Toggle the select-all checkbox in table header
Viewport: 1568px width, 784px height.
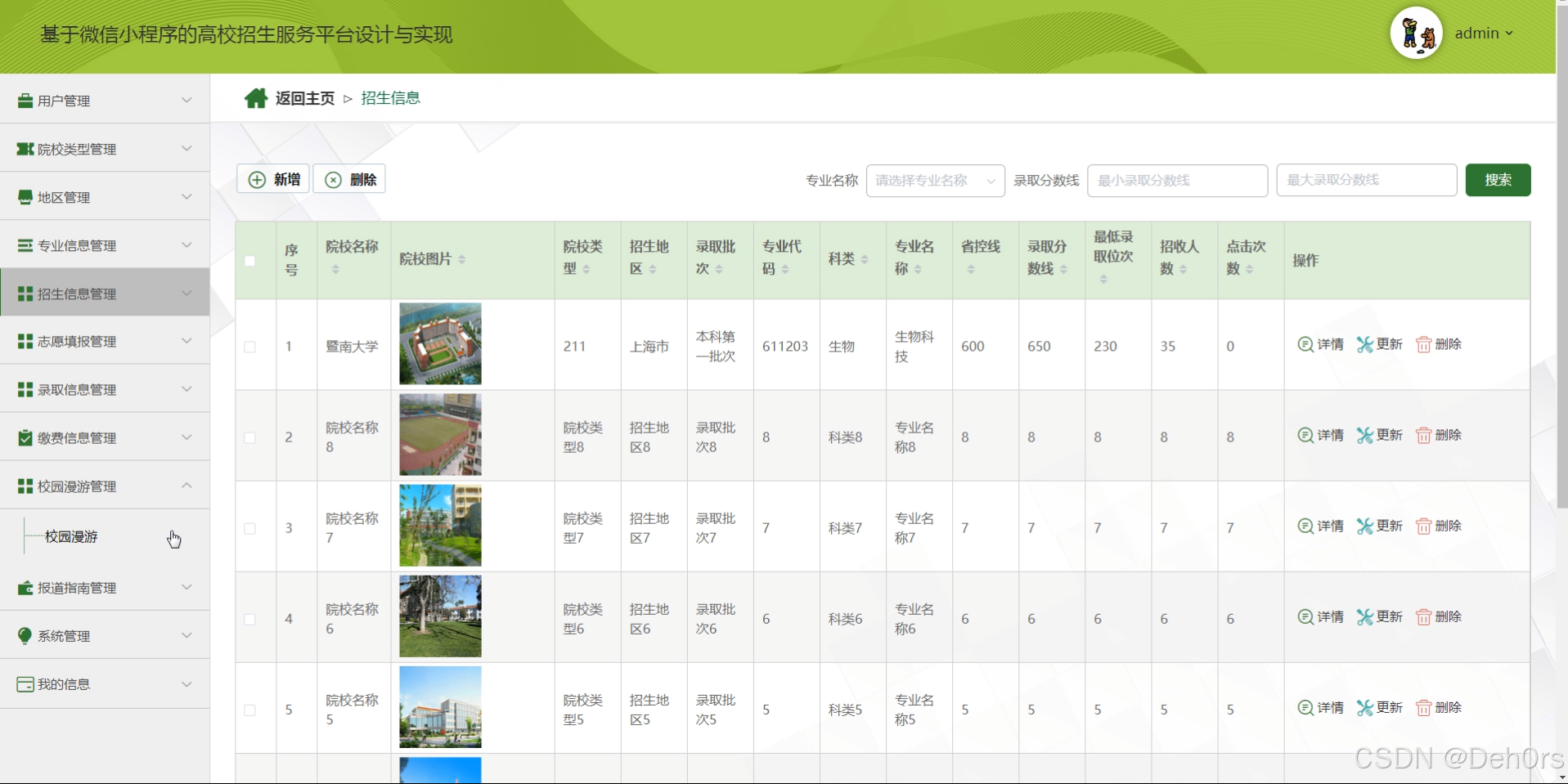pos(250,261)
